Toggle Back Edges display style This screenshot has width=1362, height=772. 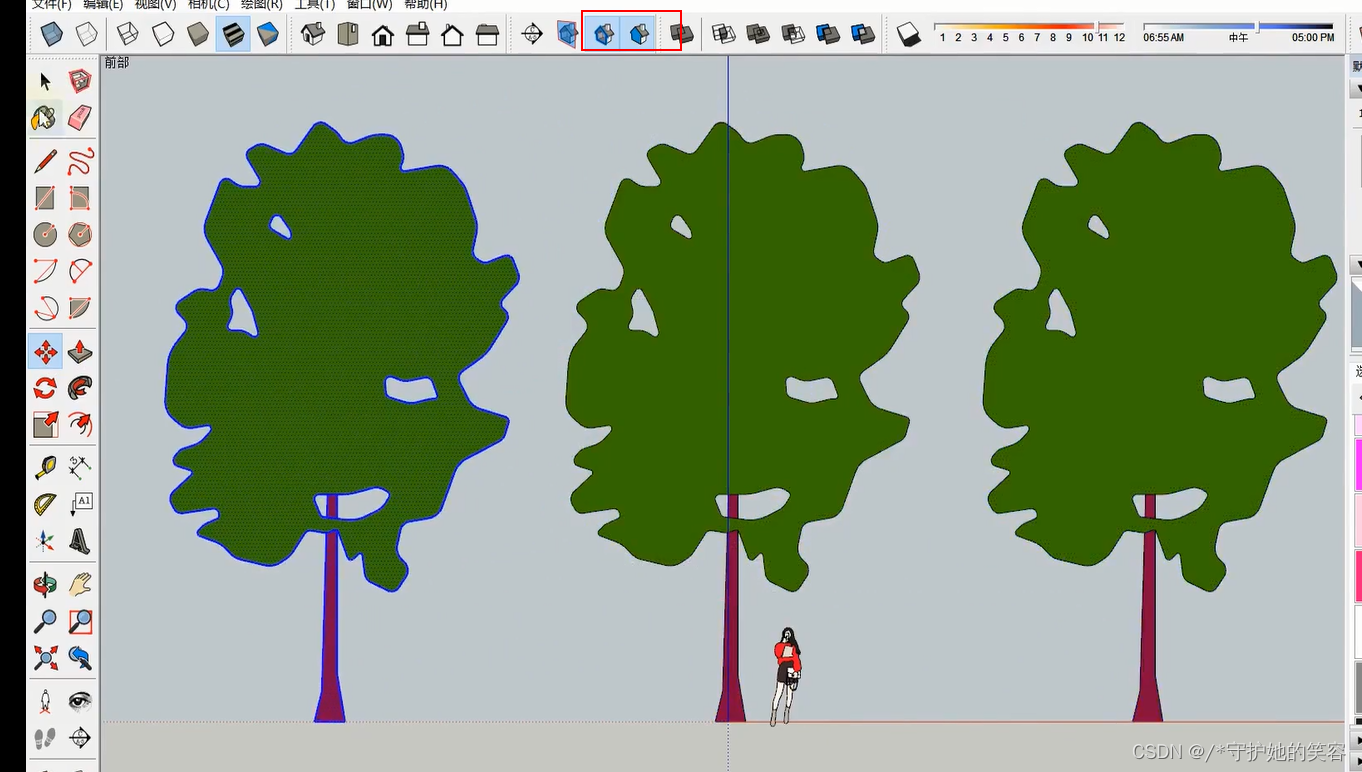click(87, 35)
